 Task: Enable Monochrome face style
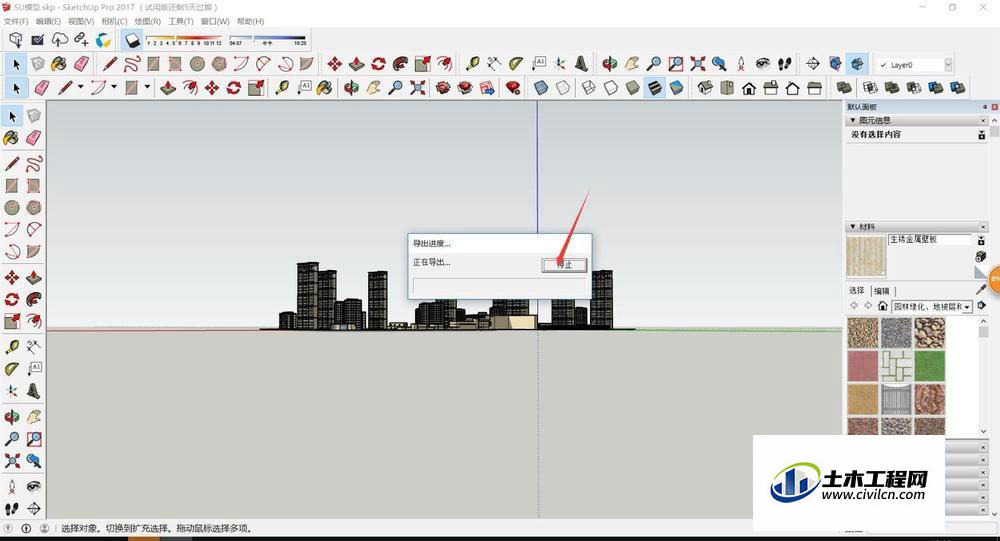677,87
